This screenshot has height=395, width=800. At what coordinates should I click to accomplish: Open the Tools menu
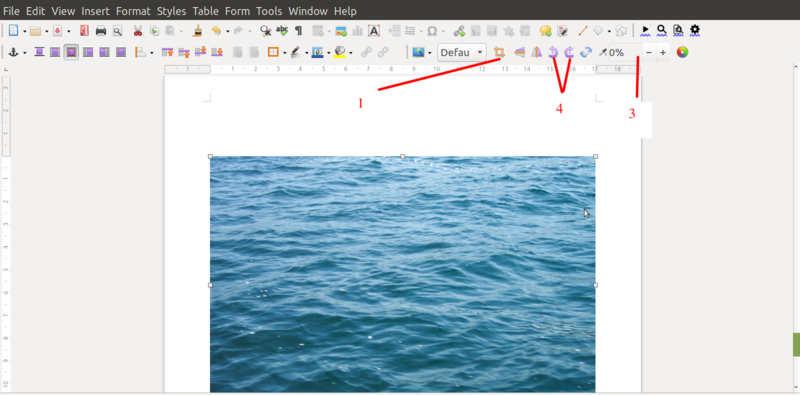(x=269, y=11)
